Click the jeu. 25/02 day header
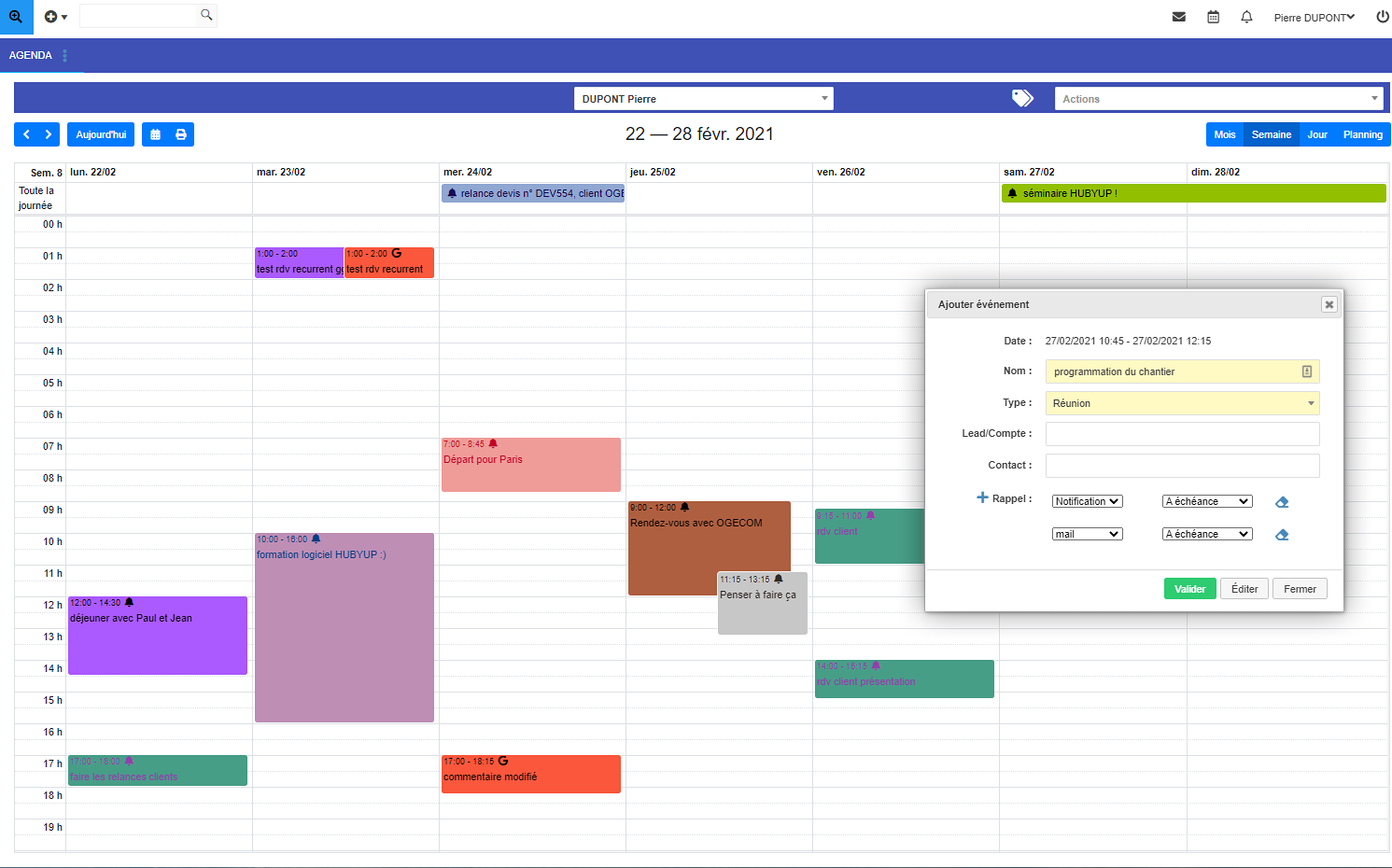Viewport: 1392px width, 868px height. (653, 172)
